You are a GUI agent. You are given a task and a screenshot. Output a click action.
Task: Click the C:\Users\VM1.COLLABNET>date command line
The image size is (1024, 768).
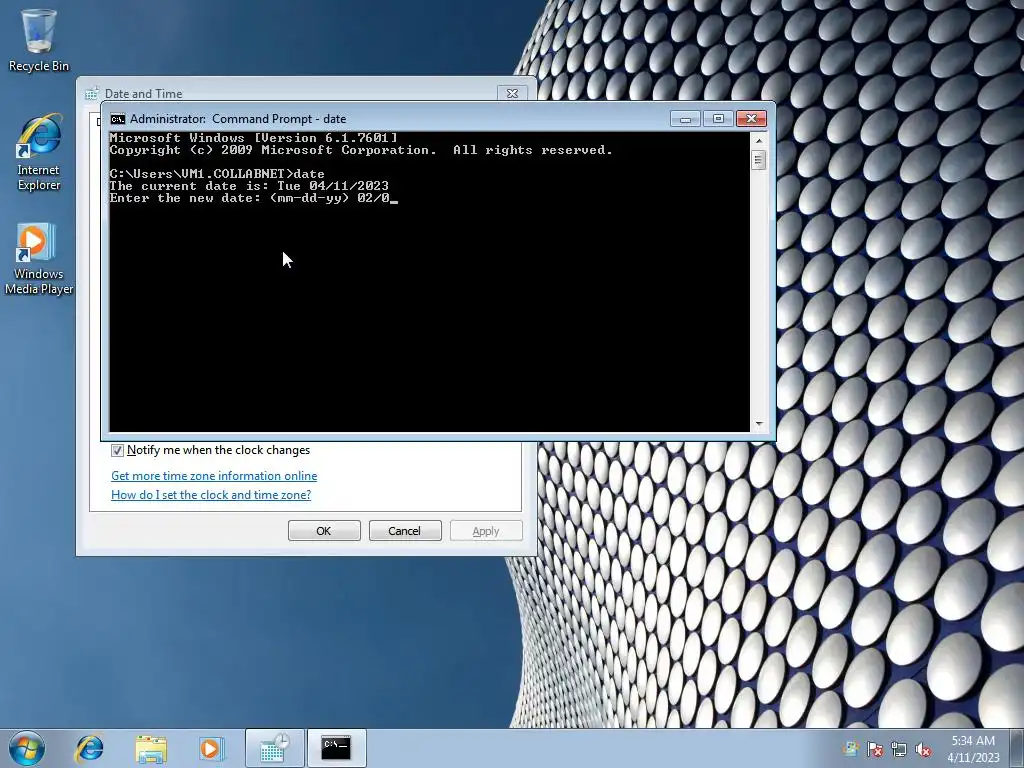(217, 174)
